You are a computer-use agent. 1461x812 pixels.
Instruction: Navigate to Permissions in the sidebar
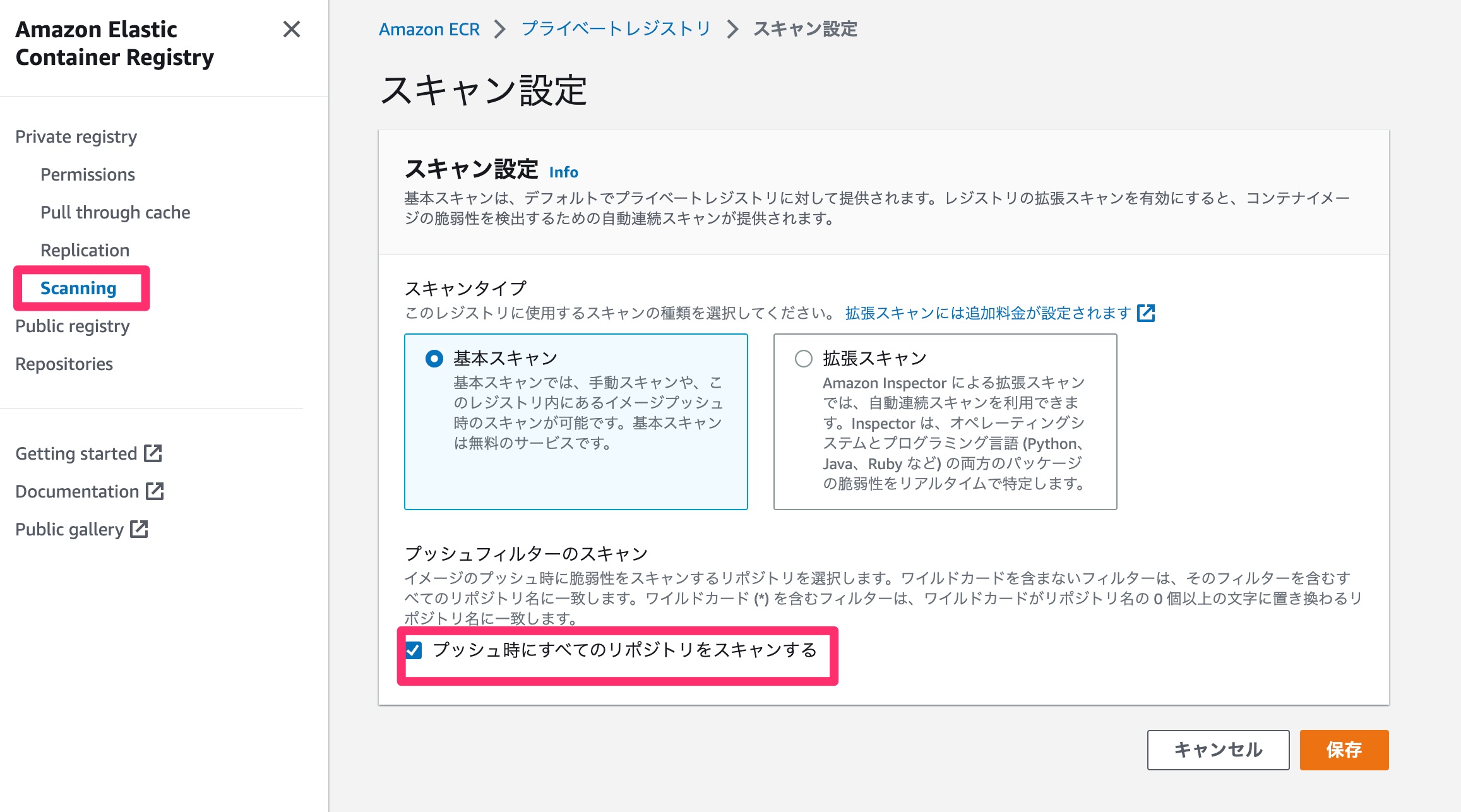tap(87, 174)
